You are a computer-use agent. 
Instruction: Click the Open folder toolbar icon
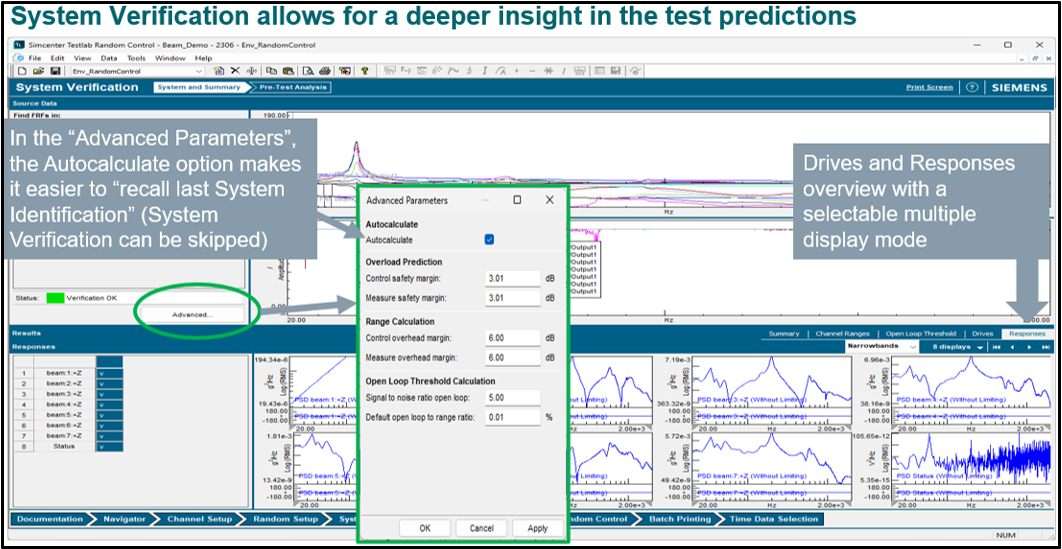[x=38, y=71]
